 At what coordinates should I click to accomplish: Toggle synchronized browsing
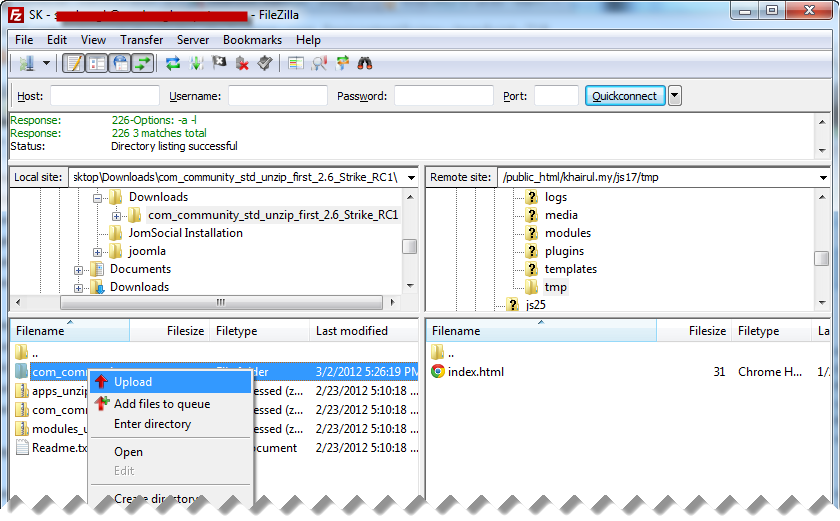[342, 63]
